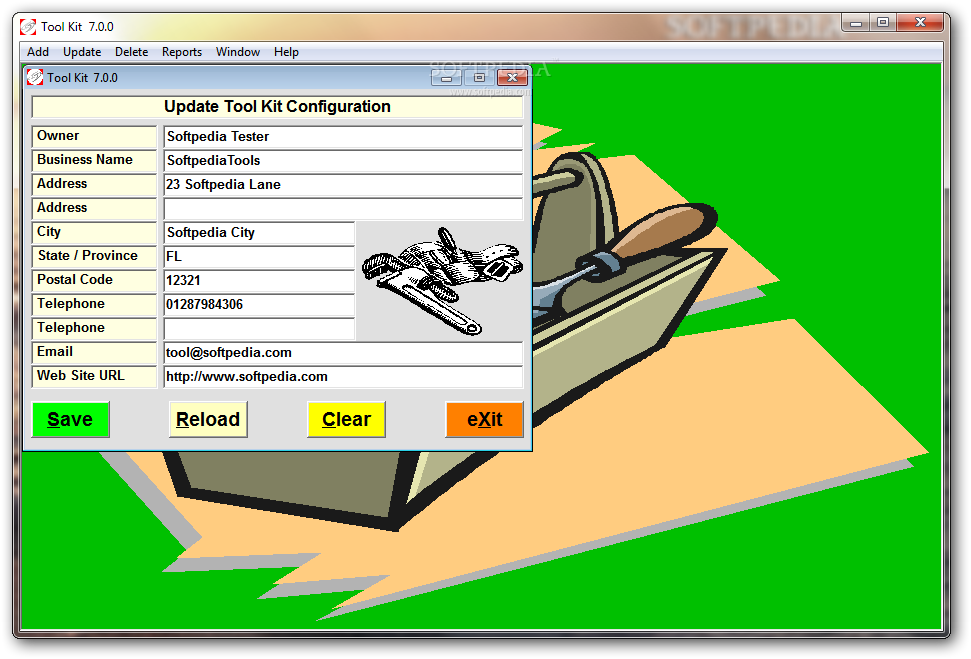Click the empty second Address field

343,209
